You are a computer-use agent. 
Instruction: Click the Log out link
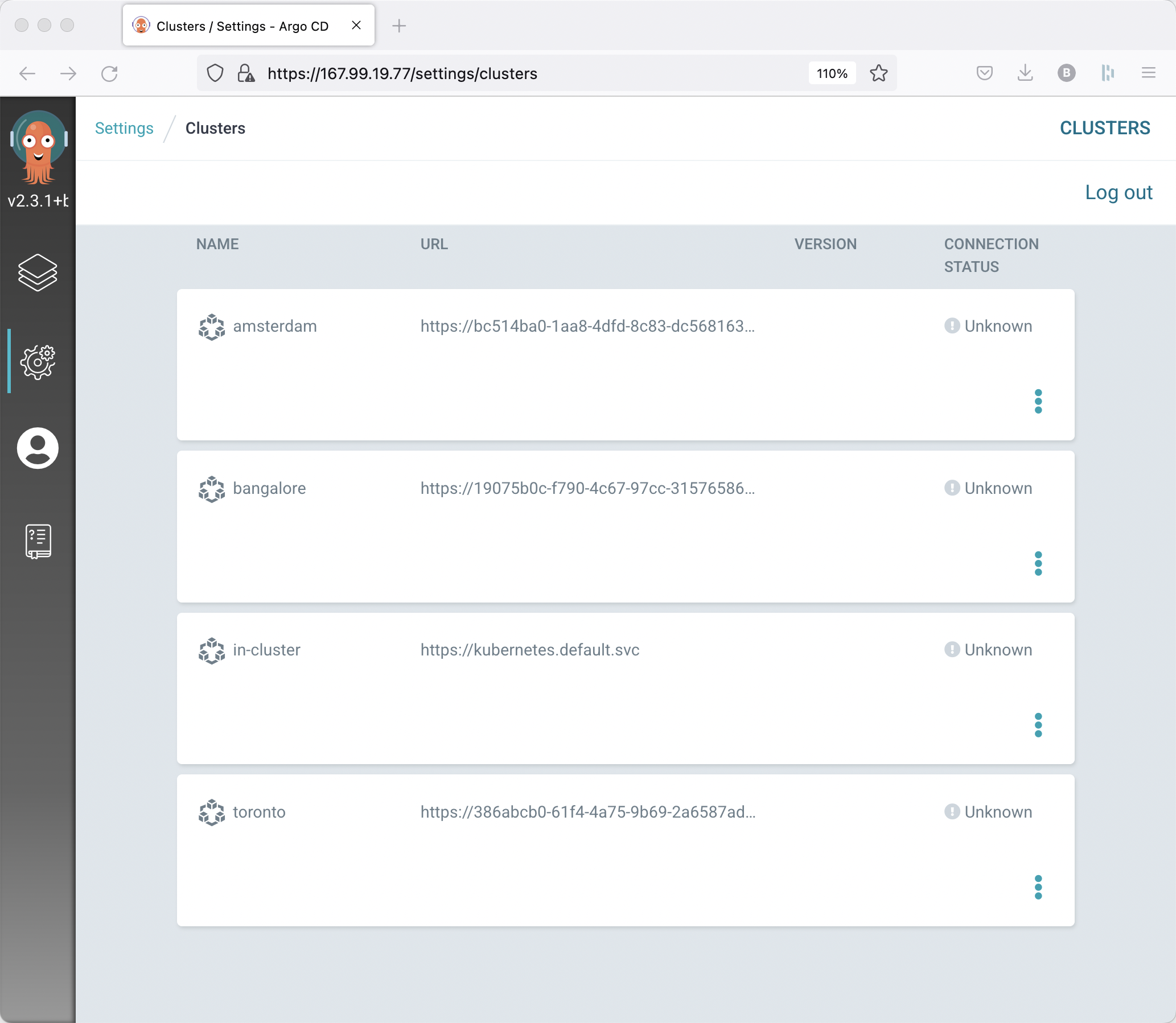click(1119, 192)
